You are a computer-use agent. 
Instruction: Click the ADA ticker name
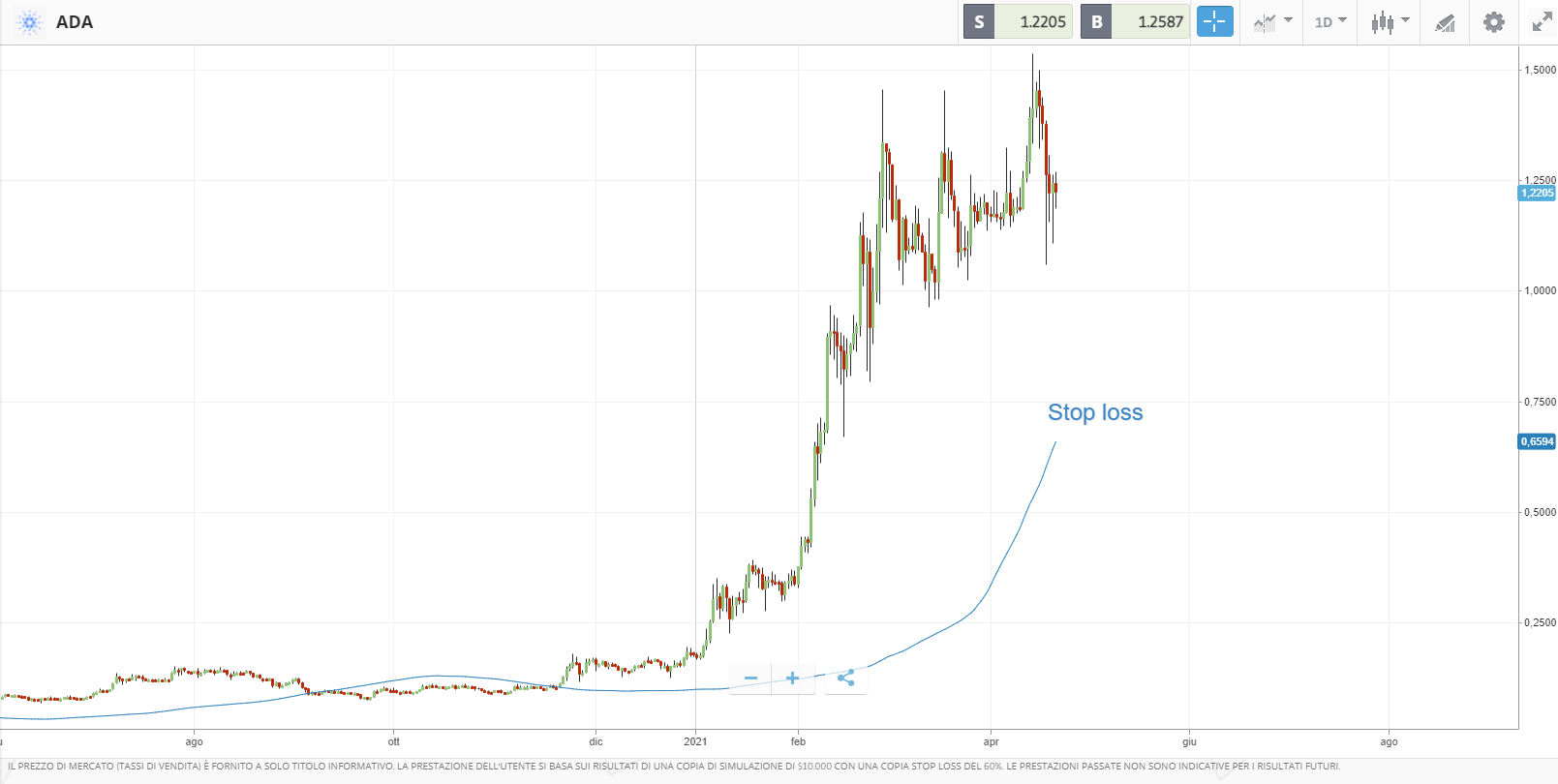point(75,22)
